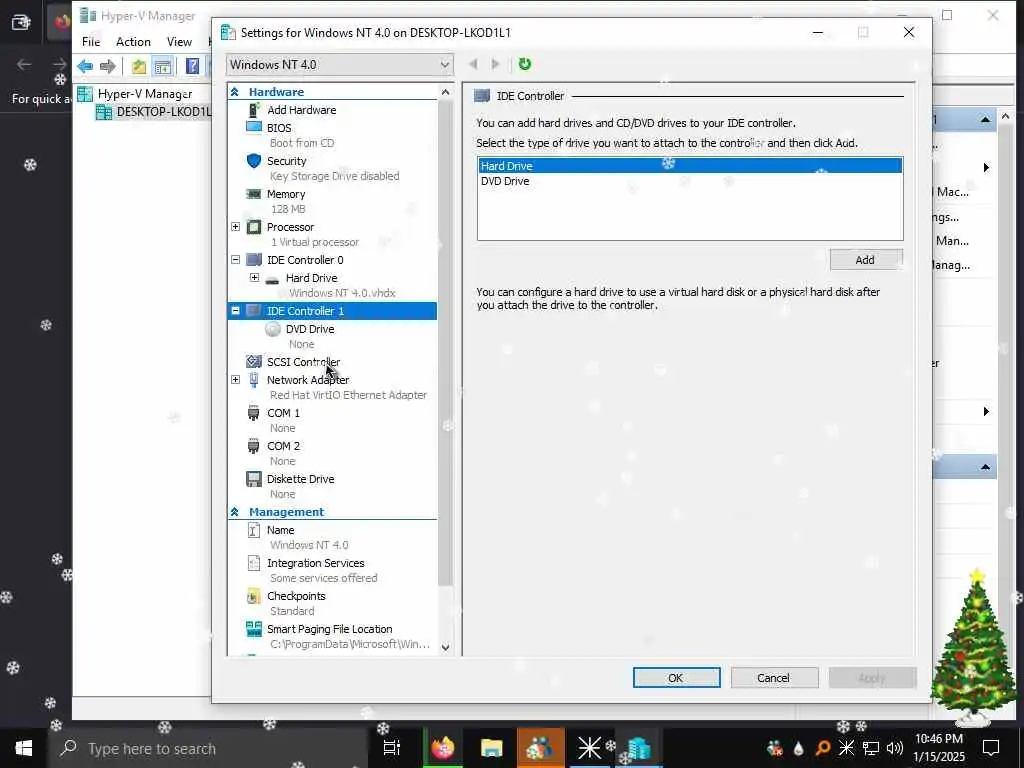This screenshot has width=1024, height=768.
Task: Click the Forward arrow in Hyper-V Manager toolbar
Action: point(108,66)
